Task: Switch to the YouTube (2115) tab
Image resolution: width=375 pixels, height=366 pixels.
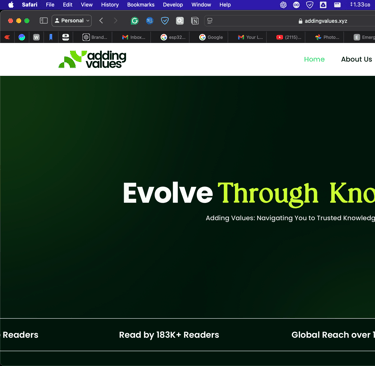Action: coord(288,37)
